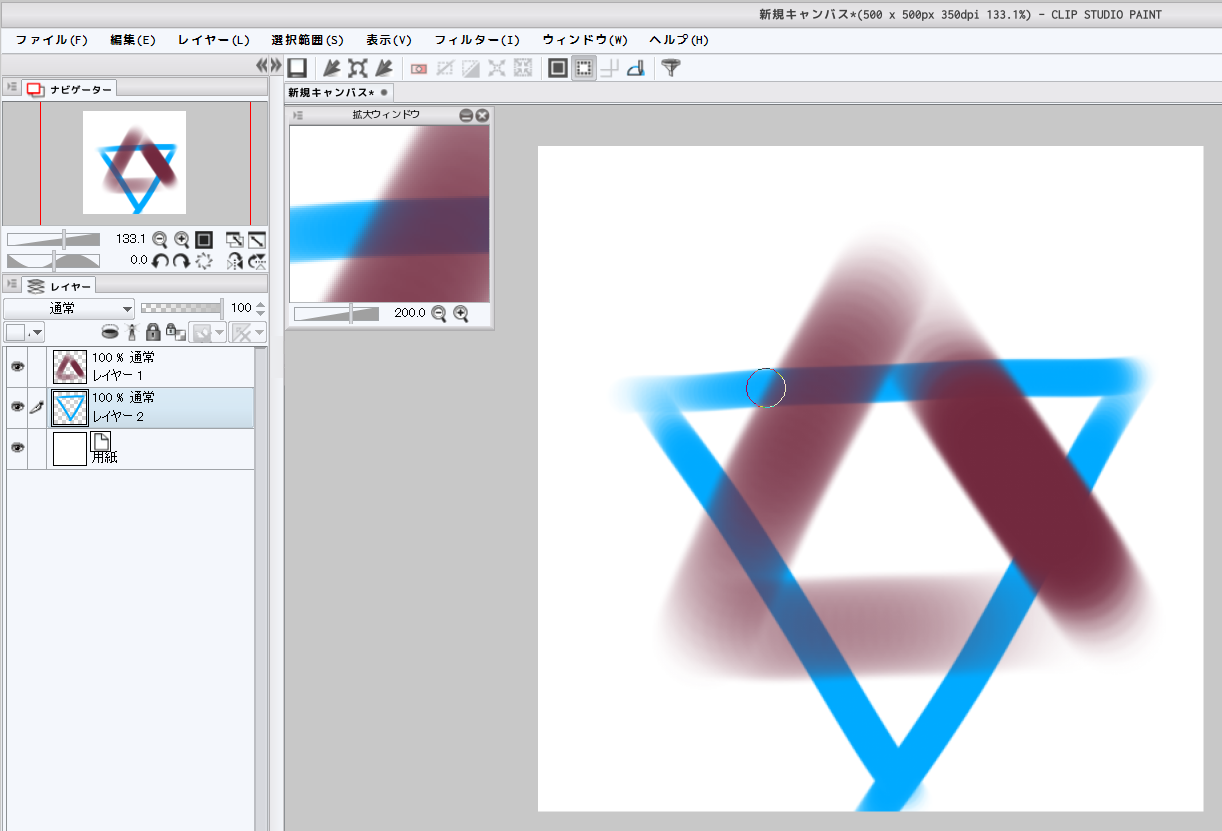
Task: Hide レイヤー 1 with its eye icon
Action: pyautogui.click(x=17, y=367)
